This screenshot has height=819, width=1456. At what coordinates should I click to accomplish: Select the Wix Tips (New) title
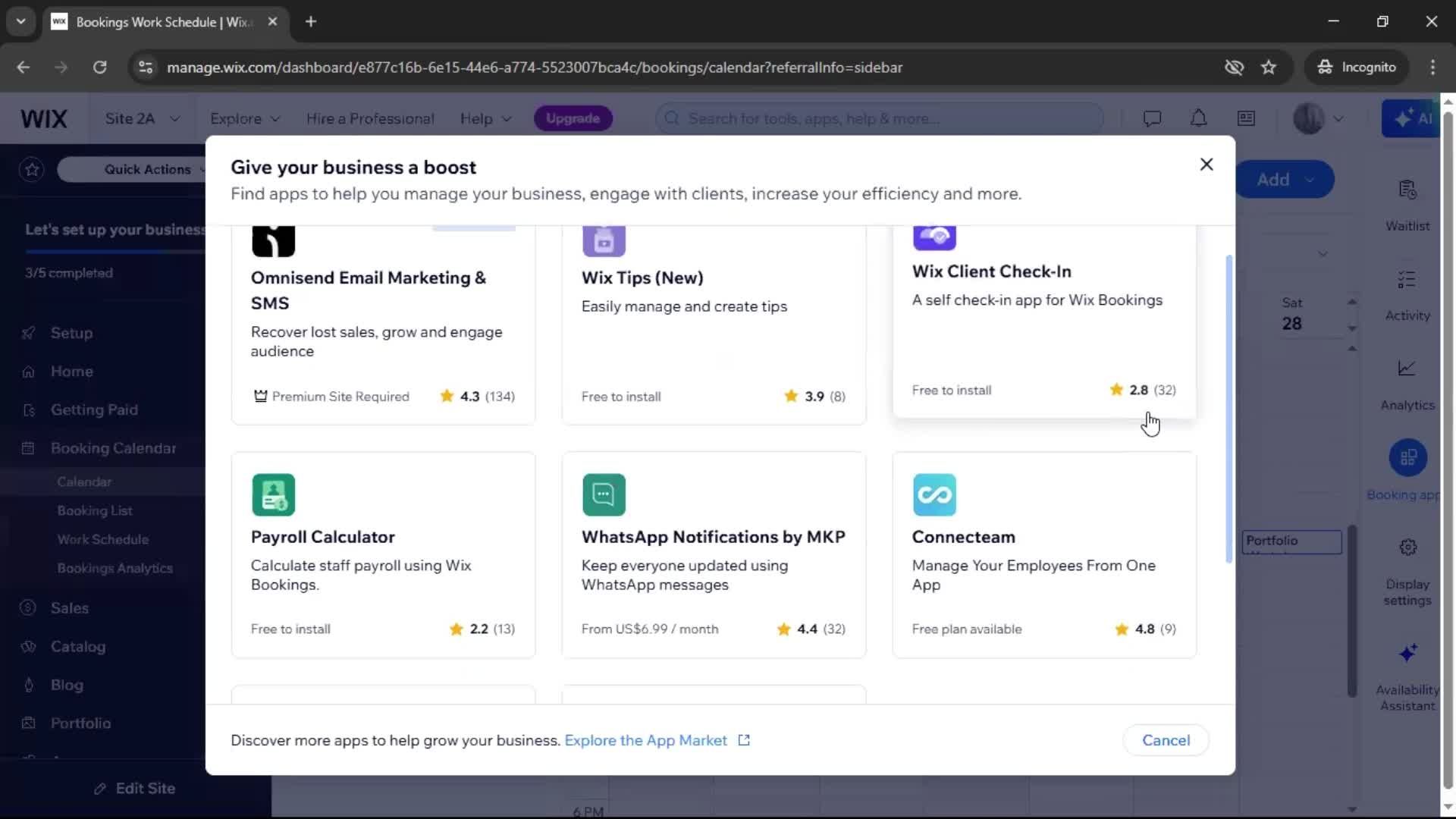point(642,278)
